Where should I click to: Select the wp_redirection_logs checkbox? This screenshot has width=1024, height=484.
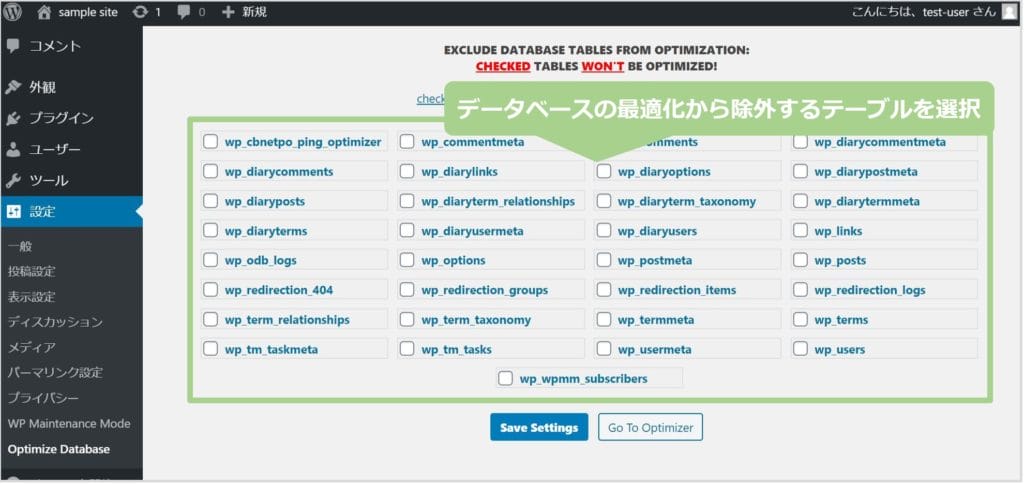[x=800, y=290]
